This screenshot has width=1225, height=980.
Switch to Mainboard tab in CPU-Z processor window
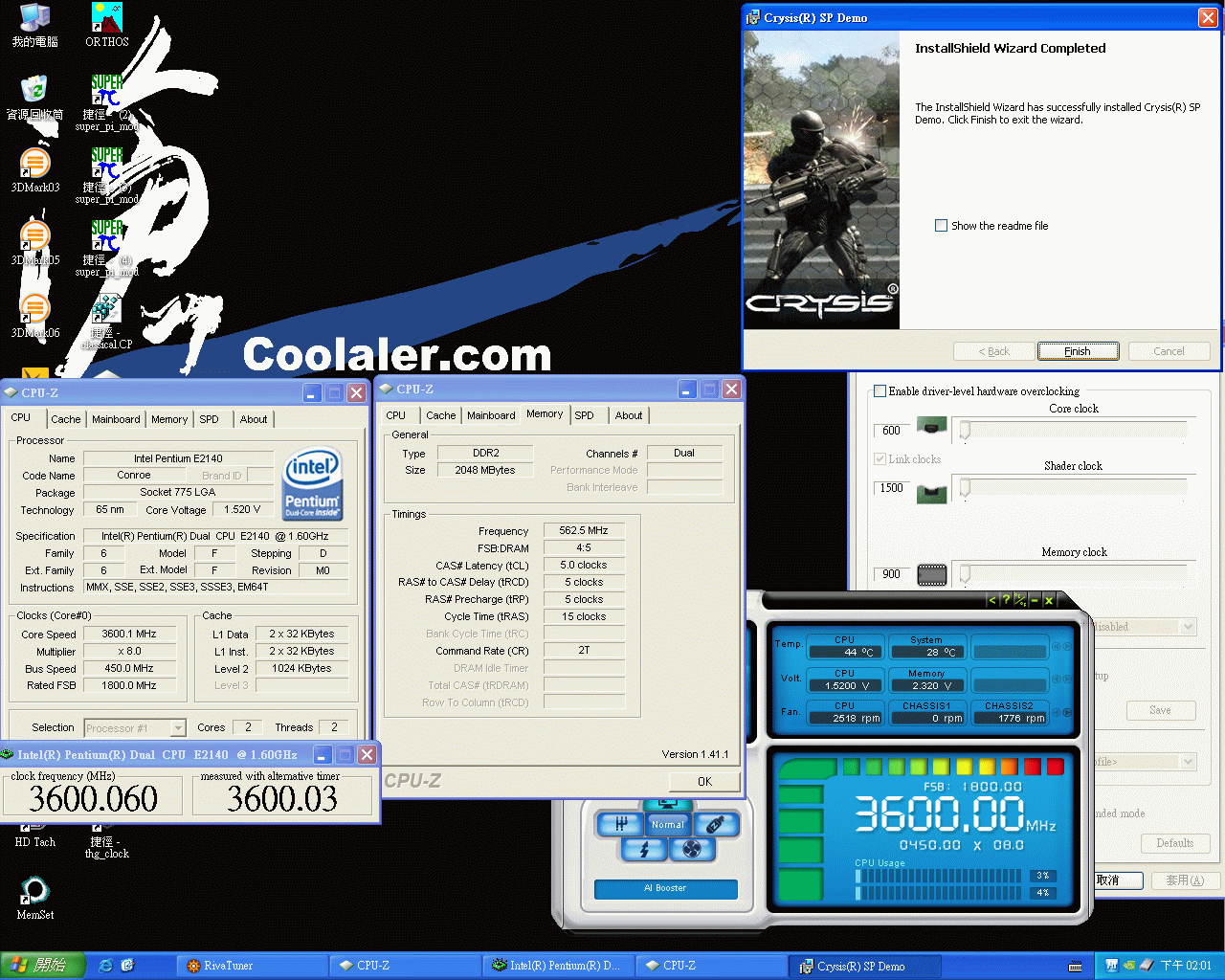point(116,419)
